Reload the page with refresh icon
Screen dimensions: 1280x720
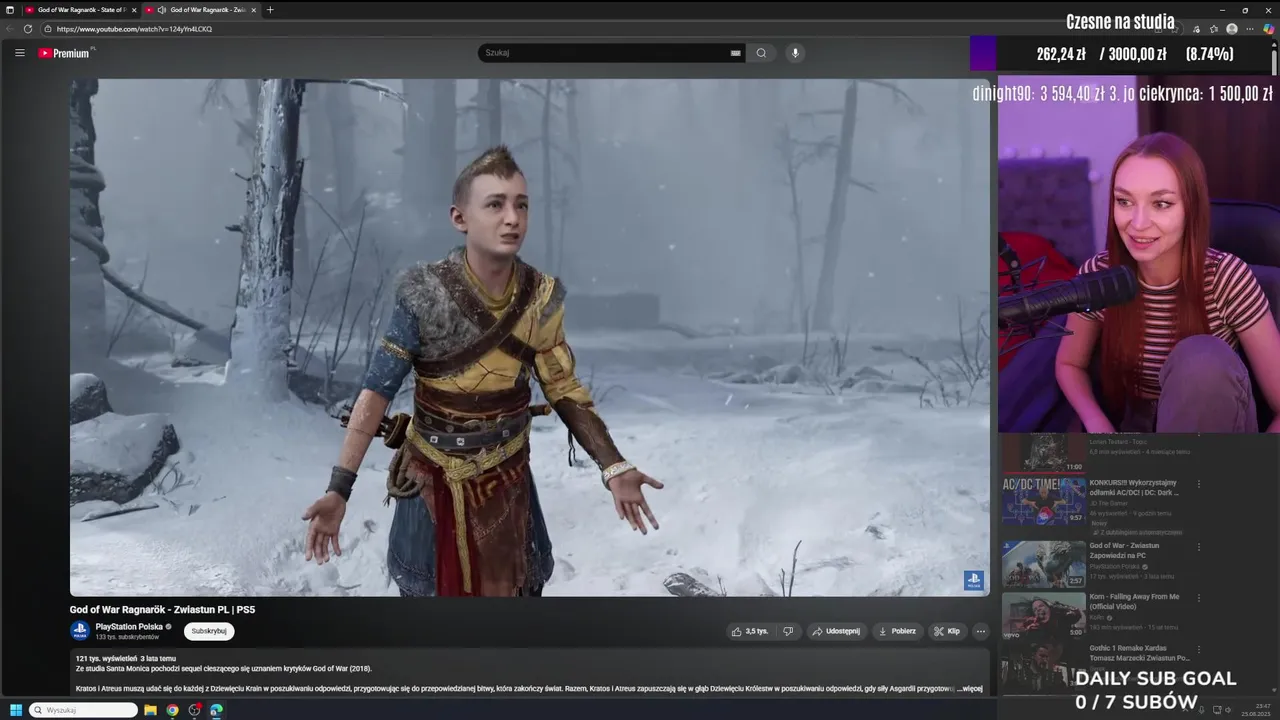pos(28,29)
